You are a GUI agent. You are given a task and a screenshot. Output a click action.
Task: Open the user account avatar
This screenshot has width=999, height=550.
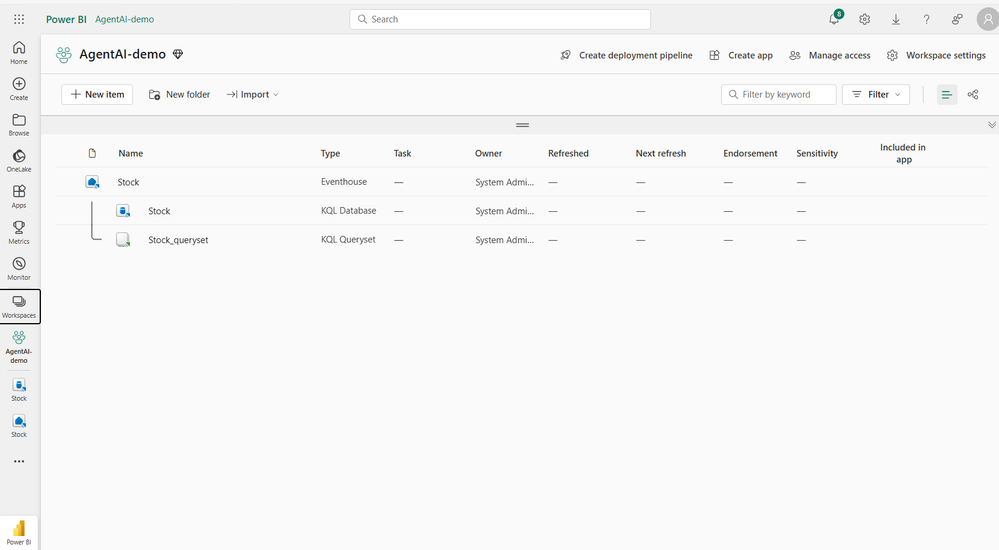coord(988,19)
